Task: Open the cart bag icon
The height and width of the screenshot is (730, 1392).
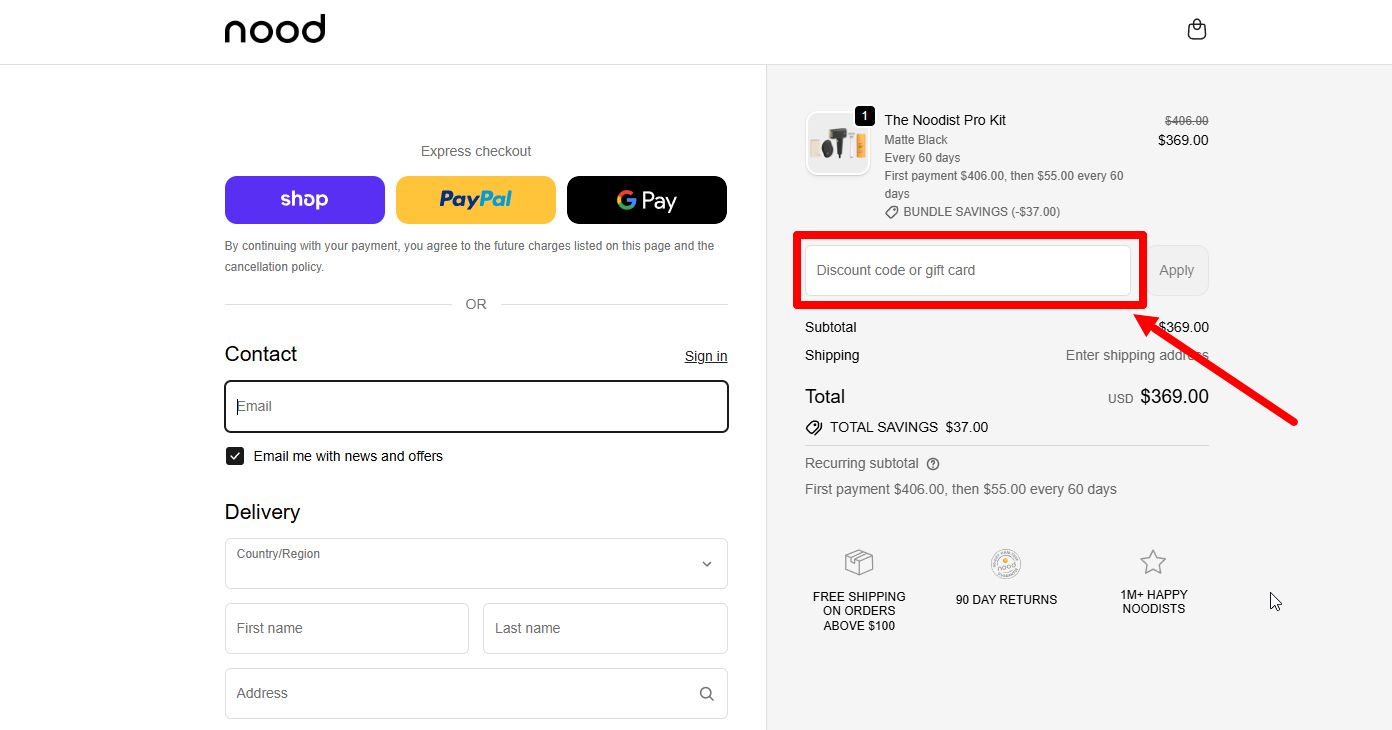Action: tap(1196, 29)
